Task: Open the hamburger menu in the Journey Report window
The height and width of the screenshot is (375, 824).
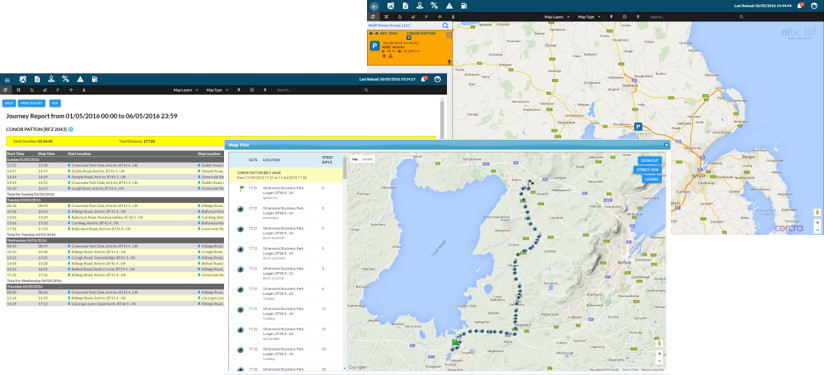Action: tap(7, 80)
